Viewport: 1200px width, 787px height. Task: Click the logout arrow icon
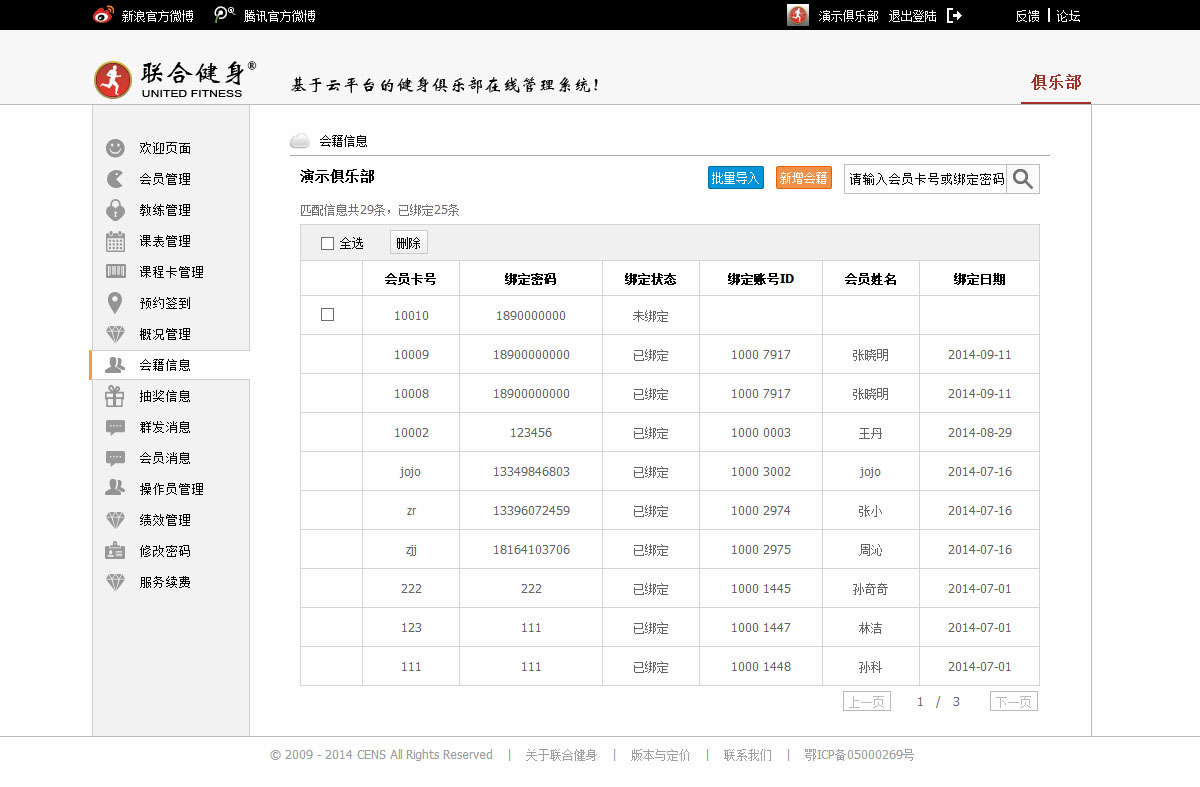954,16
